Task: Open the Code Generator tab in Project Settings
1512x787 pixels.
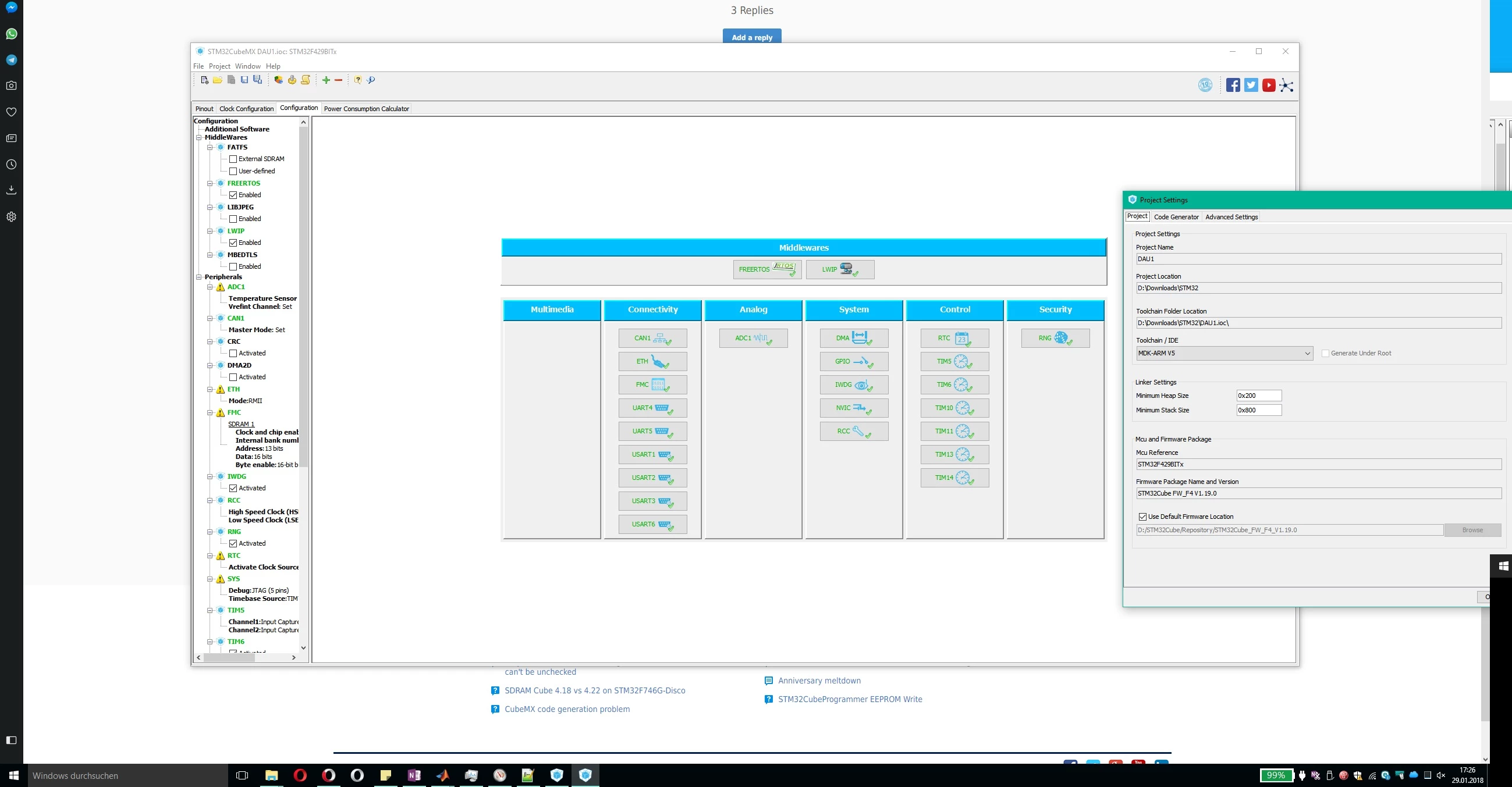Action: point(1176,217)
